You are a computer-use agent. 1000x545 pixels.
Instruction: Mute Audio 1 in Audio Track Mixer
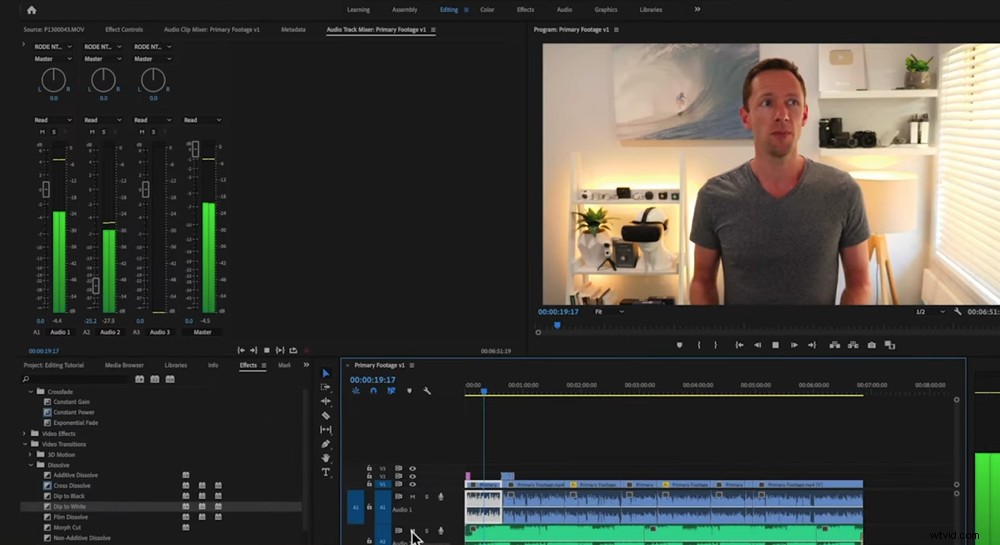43,132
